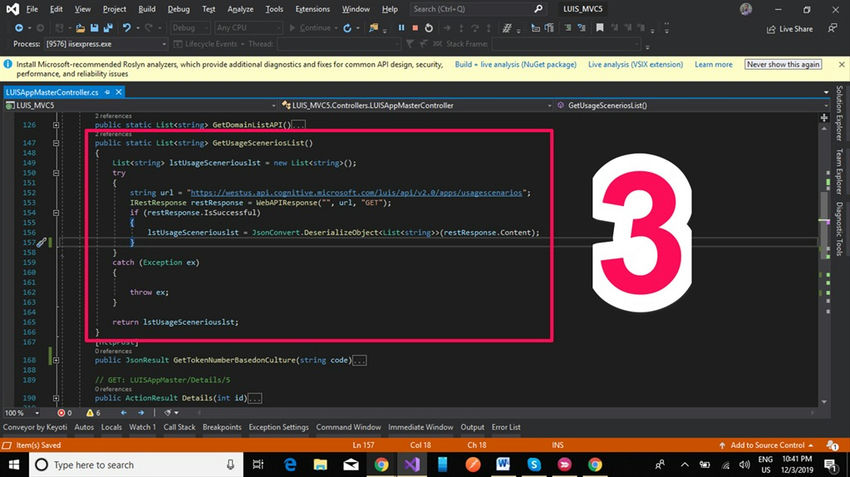This screenshot has height=477, width=850.
Task: Switch to the Call Stack tab
Action: point(179,427)
